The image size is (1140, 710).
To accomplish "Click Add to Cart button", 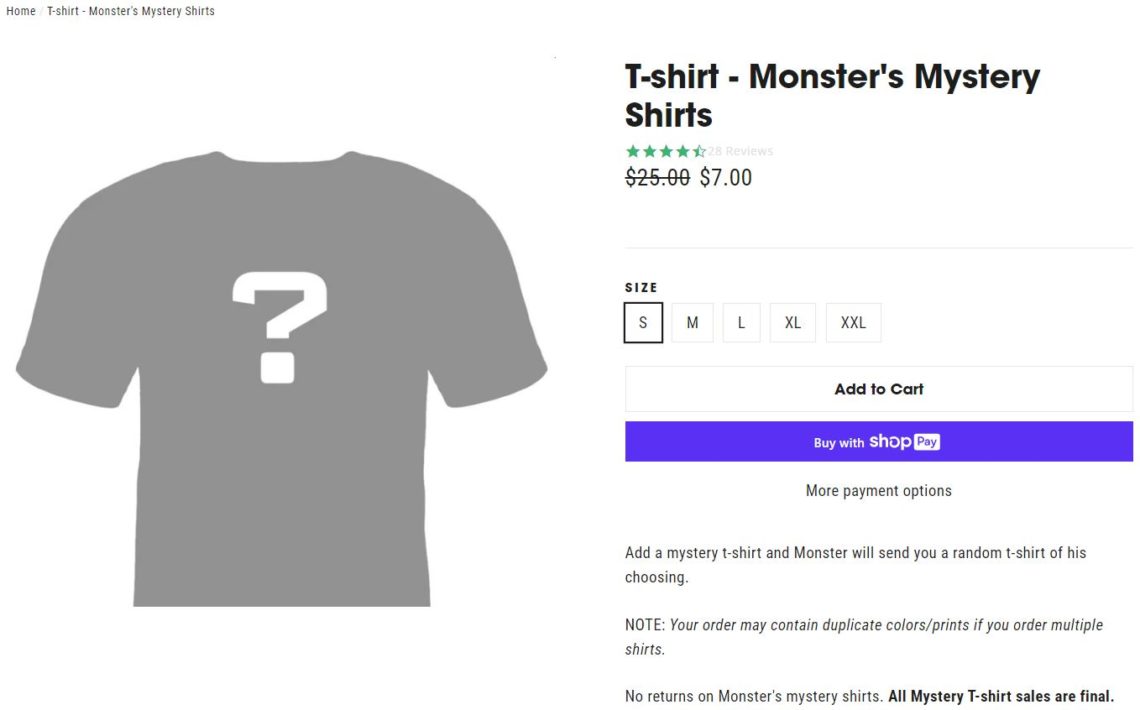I will pos(878,389).
